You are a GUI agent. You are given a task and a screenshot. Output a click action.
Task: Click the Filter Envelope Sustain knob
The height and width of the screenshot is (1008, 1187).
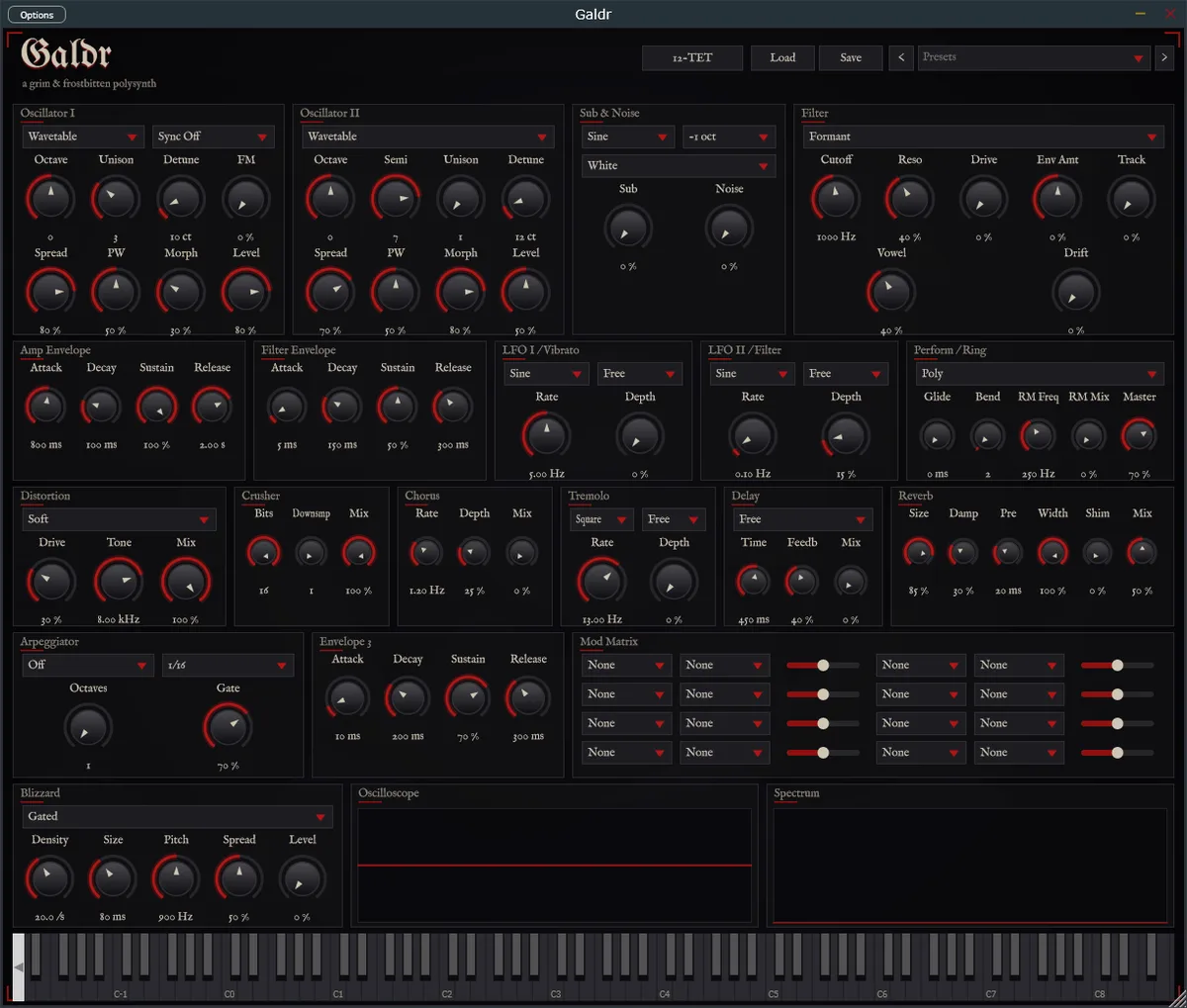click(398, 407)
